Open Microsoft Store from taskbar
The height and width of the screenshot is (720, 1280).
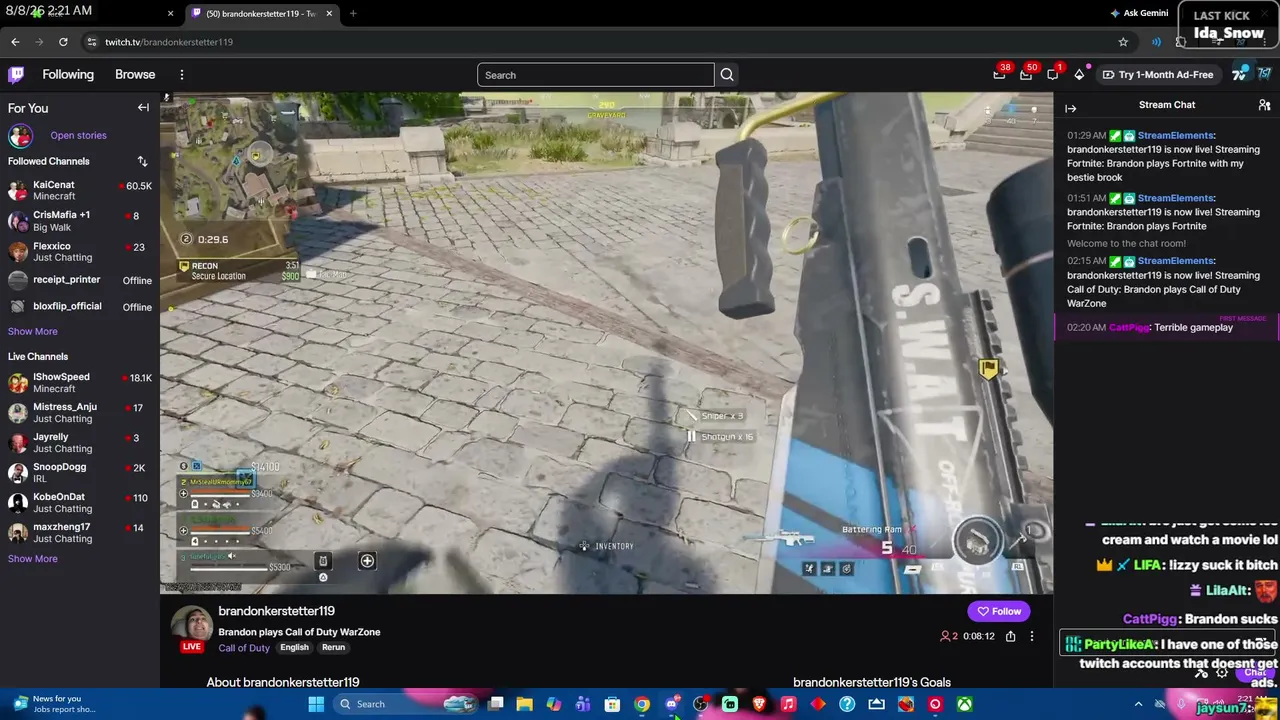click(x=612, y=704)
